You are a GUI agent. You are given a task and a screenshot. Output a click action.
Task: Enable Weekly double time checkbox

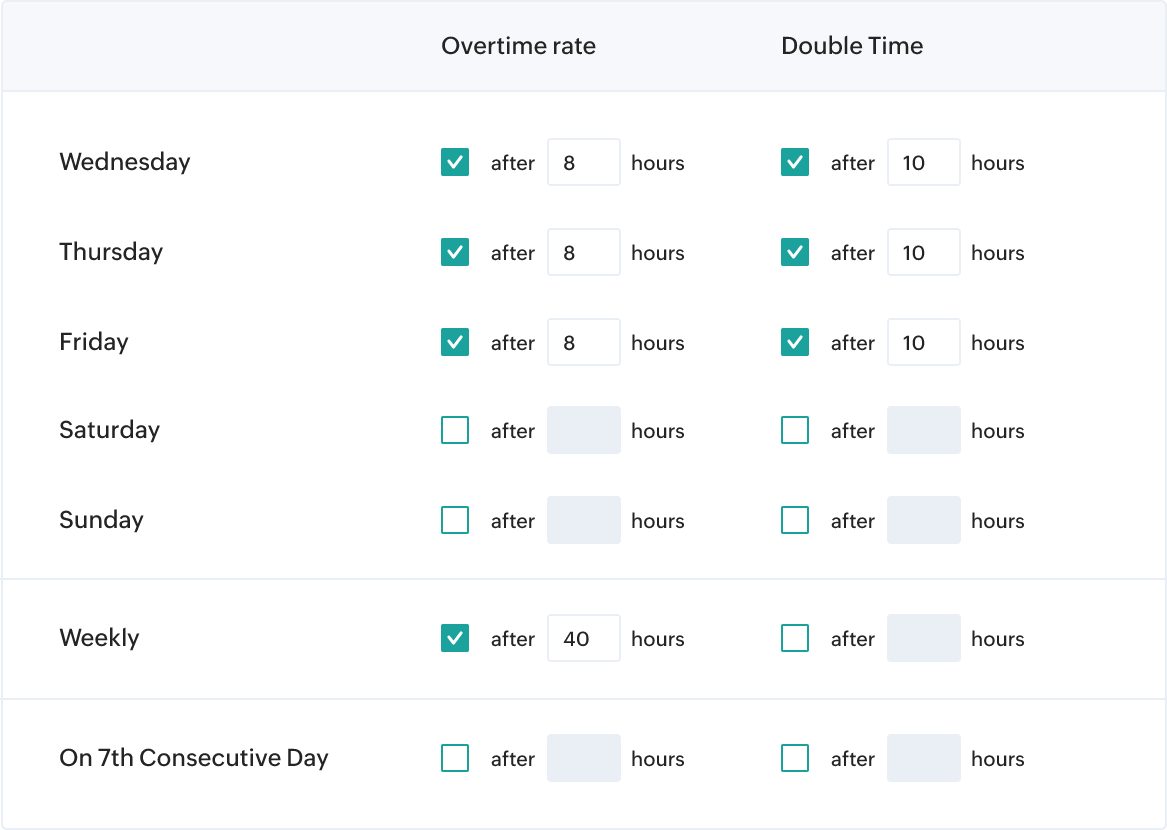(x=795, y=638)
